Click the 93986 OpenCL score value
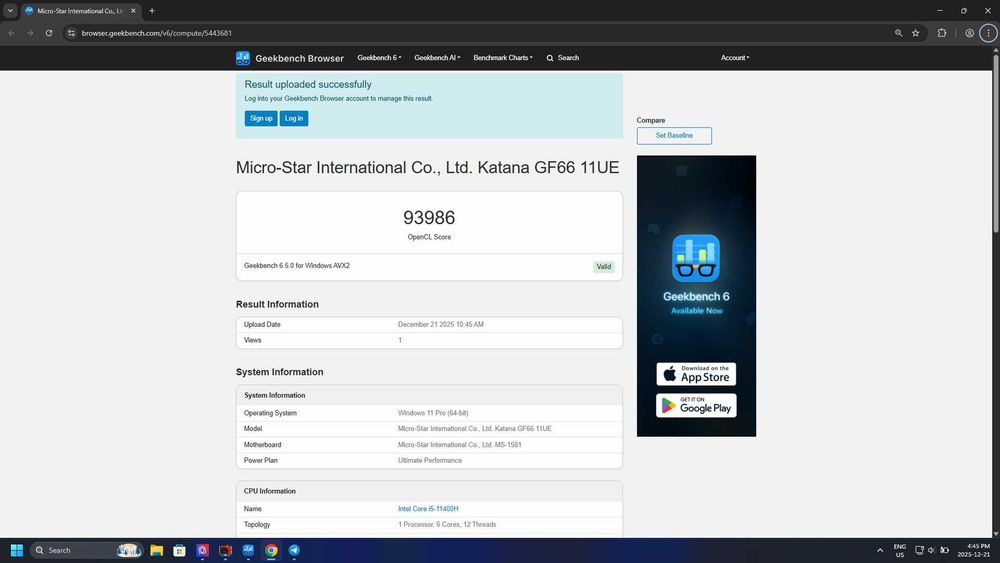The image size is (1000, 563). click(x=429, y=218)
